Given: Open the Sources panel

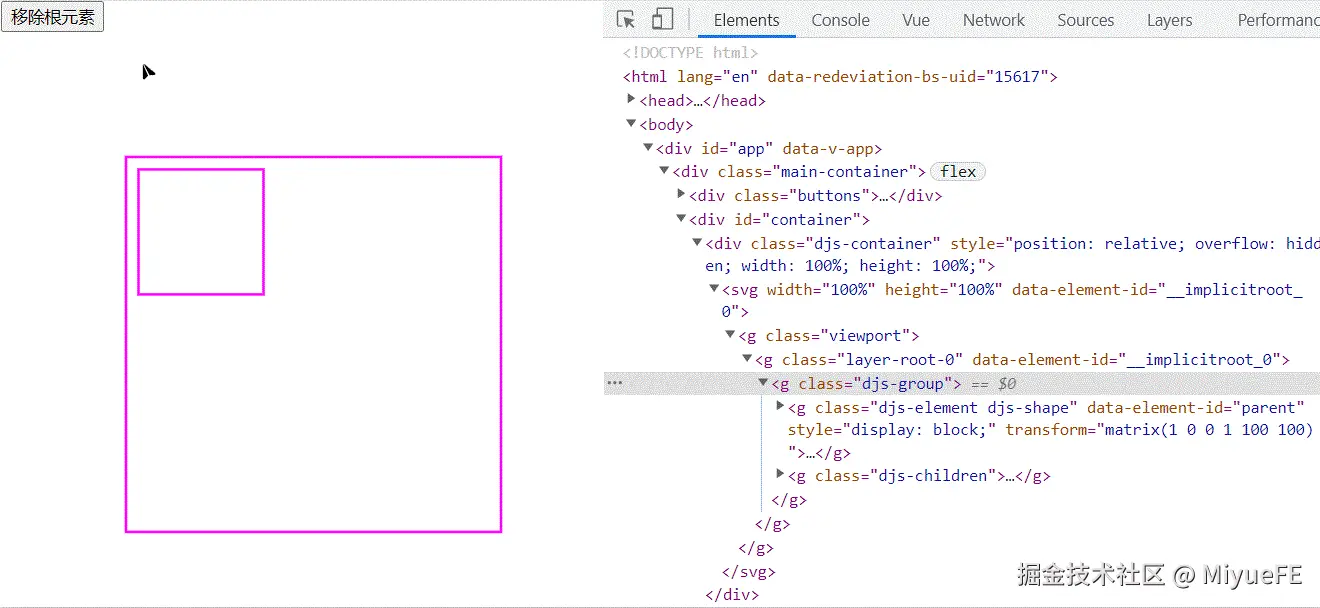Looking at the screenshot, I should (1085, 19).
